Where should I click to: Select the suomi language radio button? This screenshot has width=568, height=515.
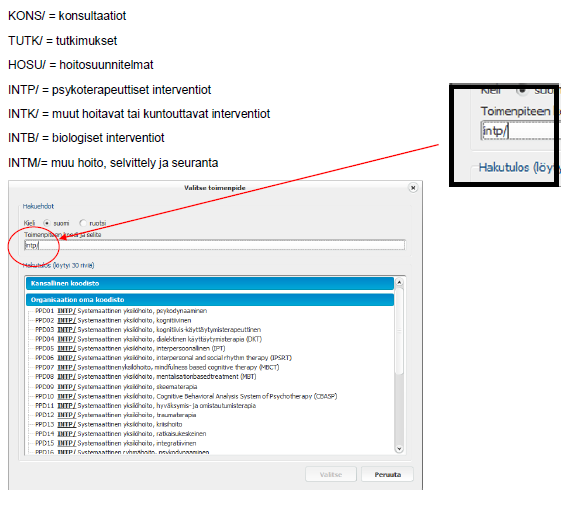click(47, 223)
